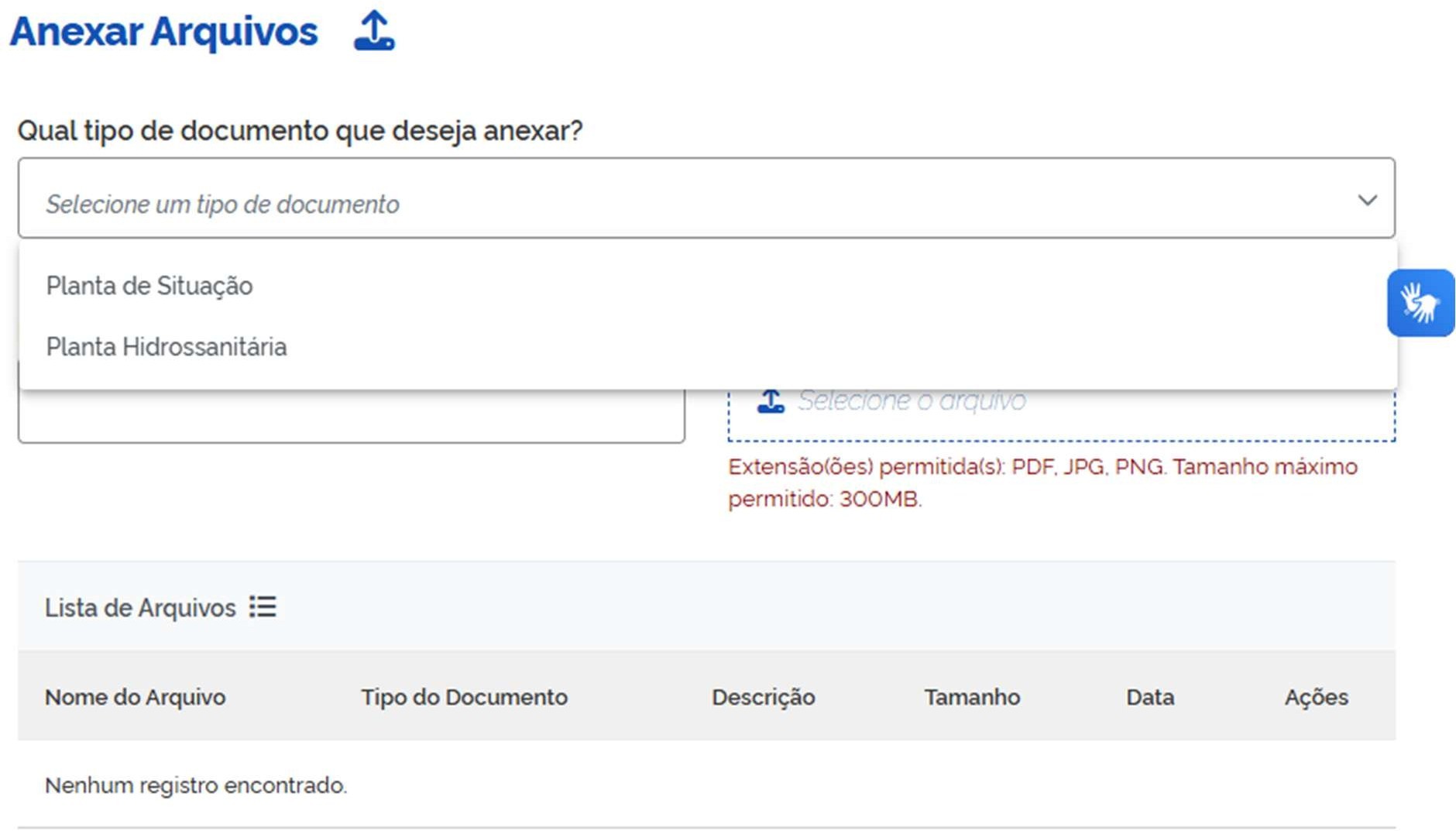
Task: Sort files by the 'Data' column header
Action: coord(1149,697)
